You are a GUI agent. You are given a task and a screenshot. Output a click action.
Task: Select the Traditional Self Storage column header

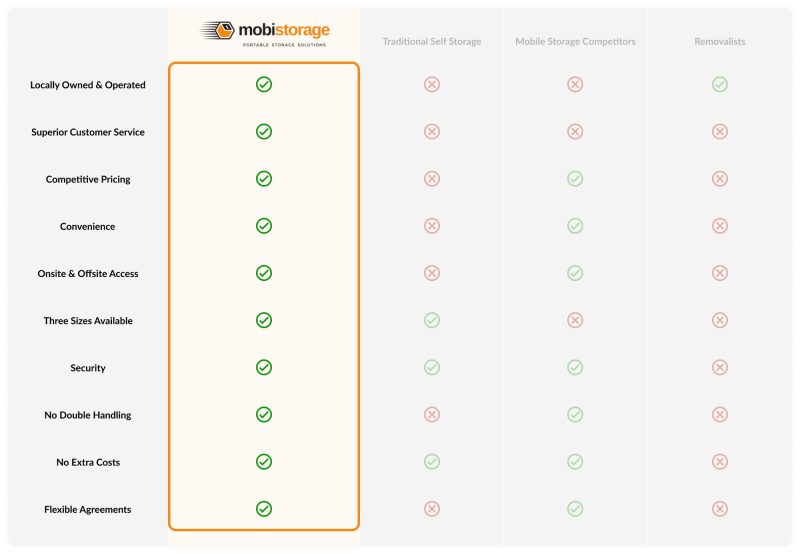pos(431,42)
